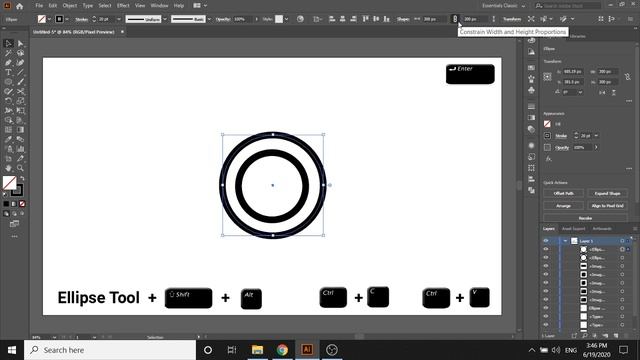Viewport: 640px width, 360px height.
Task: Open the Stroke panel from the dock
Action: point(531,106)
